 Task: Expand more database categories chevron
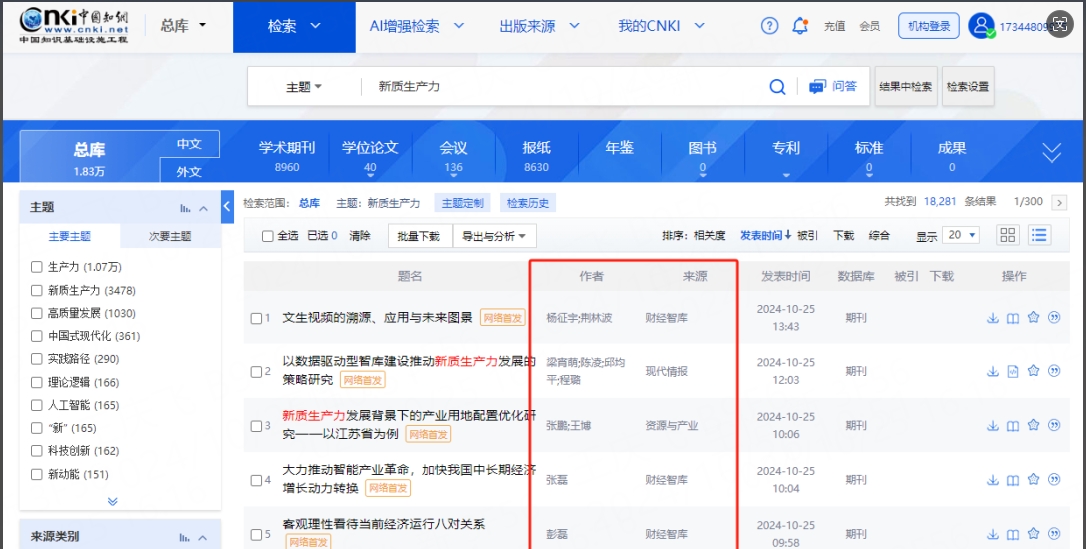click(1051, 152)
